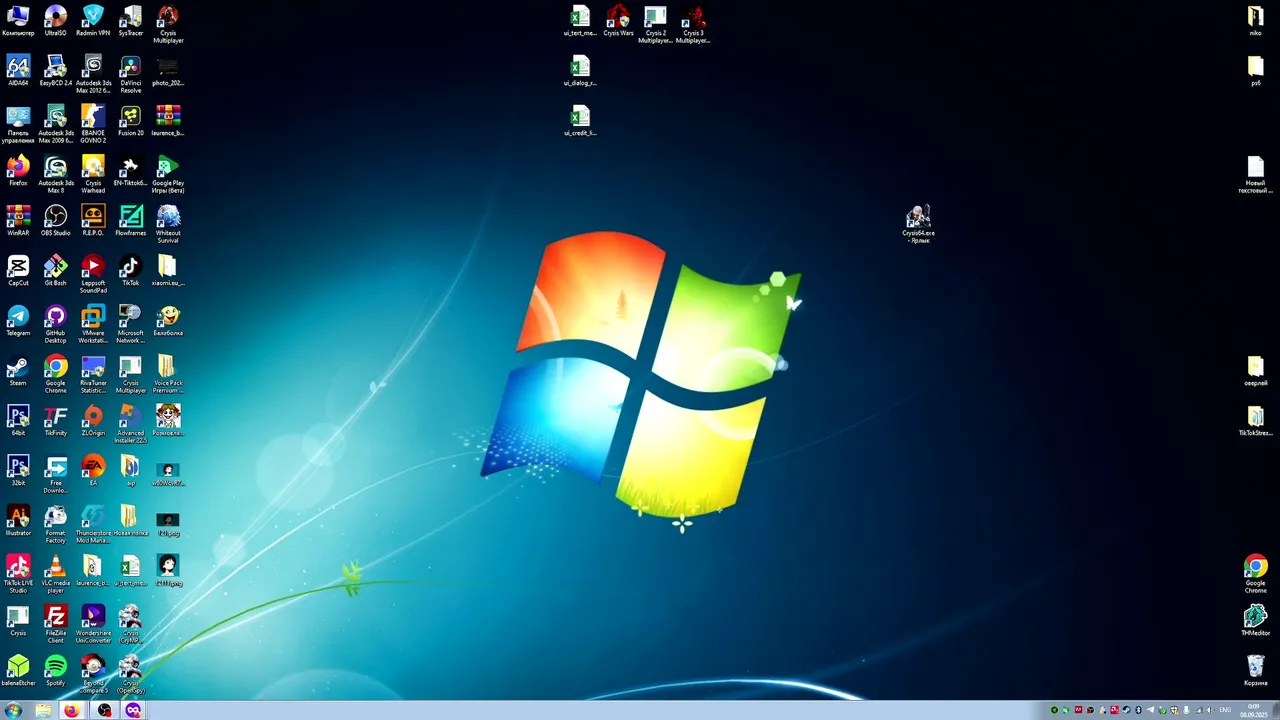Select the Crysis64.exe shortcut icon

tap(918, 224)
